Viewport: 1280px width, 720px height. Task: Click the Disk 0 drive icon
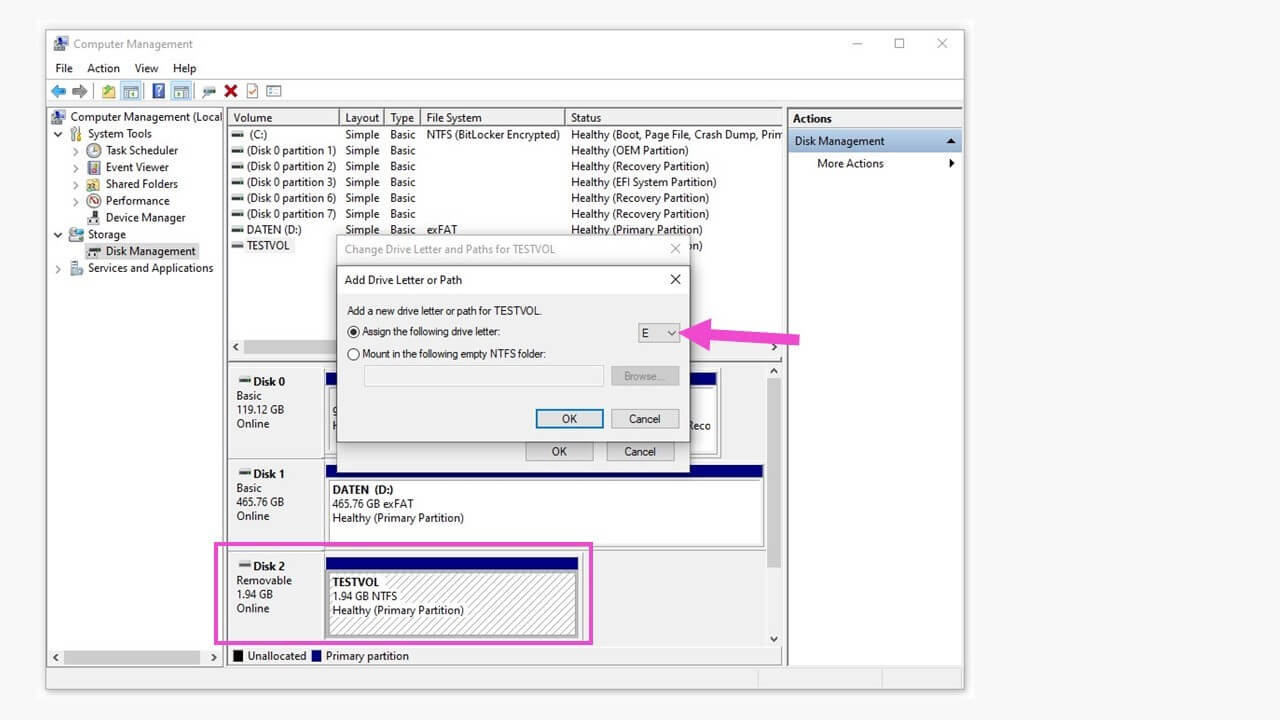click(x=244, y=381)
